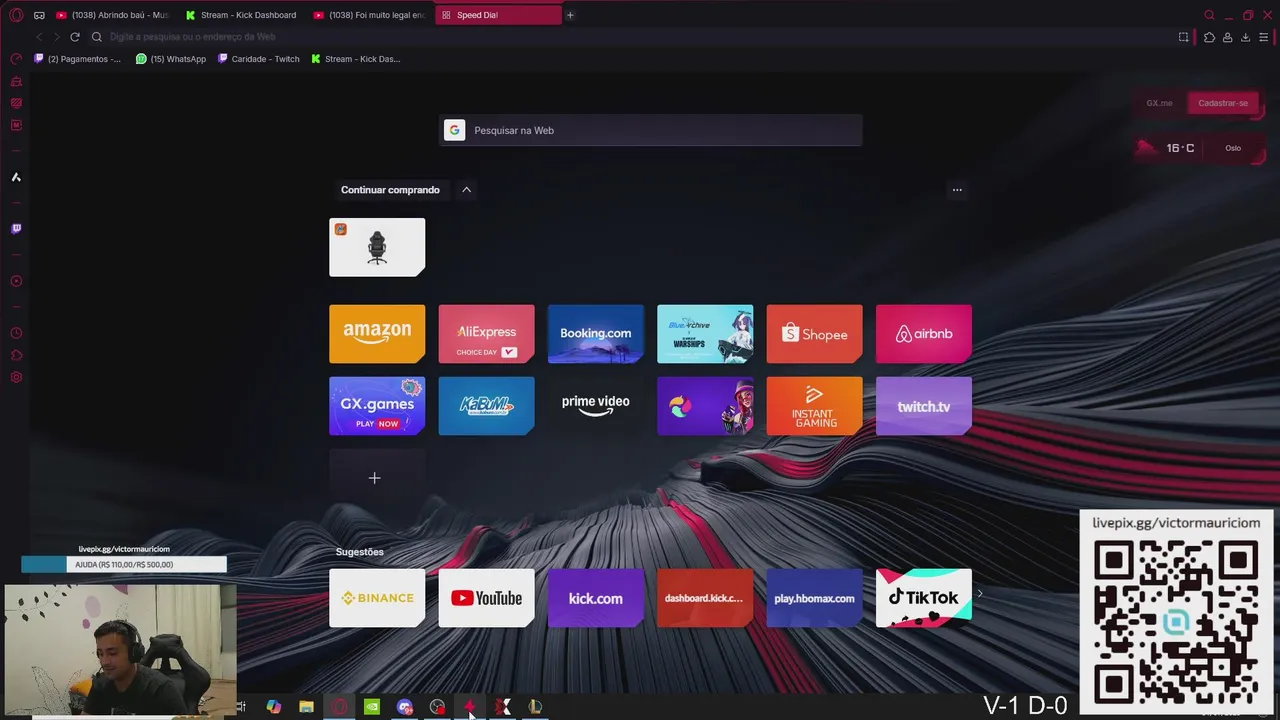1280x720 pixels.
Task: Open the extensions cube icon in toolbar
Action: [1209, 37]
